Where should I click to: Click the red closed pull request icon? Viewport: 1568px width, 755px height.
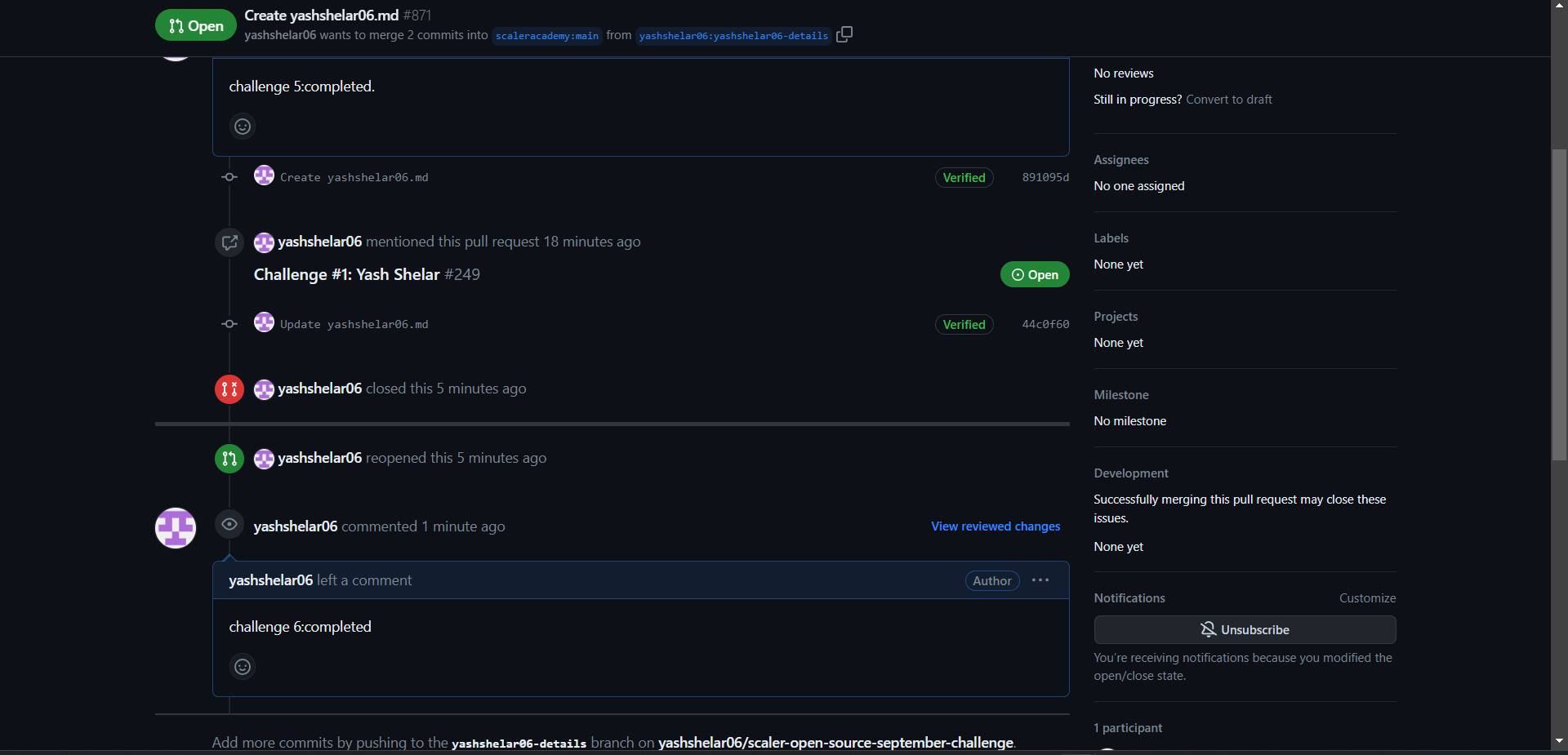(229, 389)
